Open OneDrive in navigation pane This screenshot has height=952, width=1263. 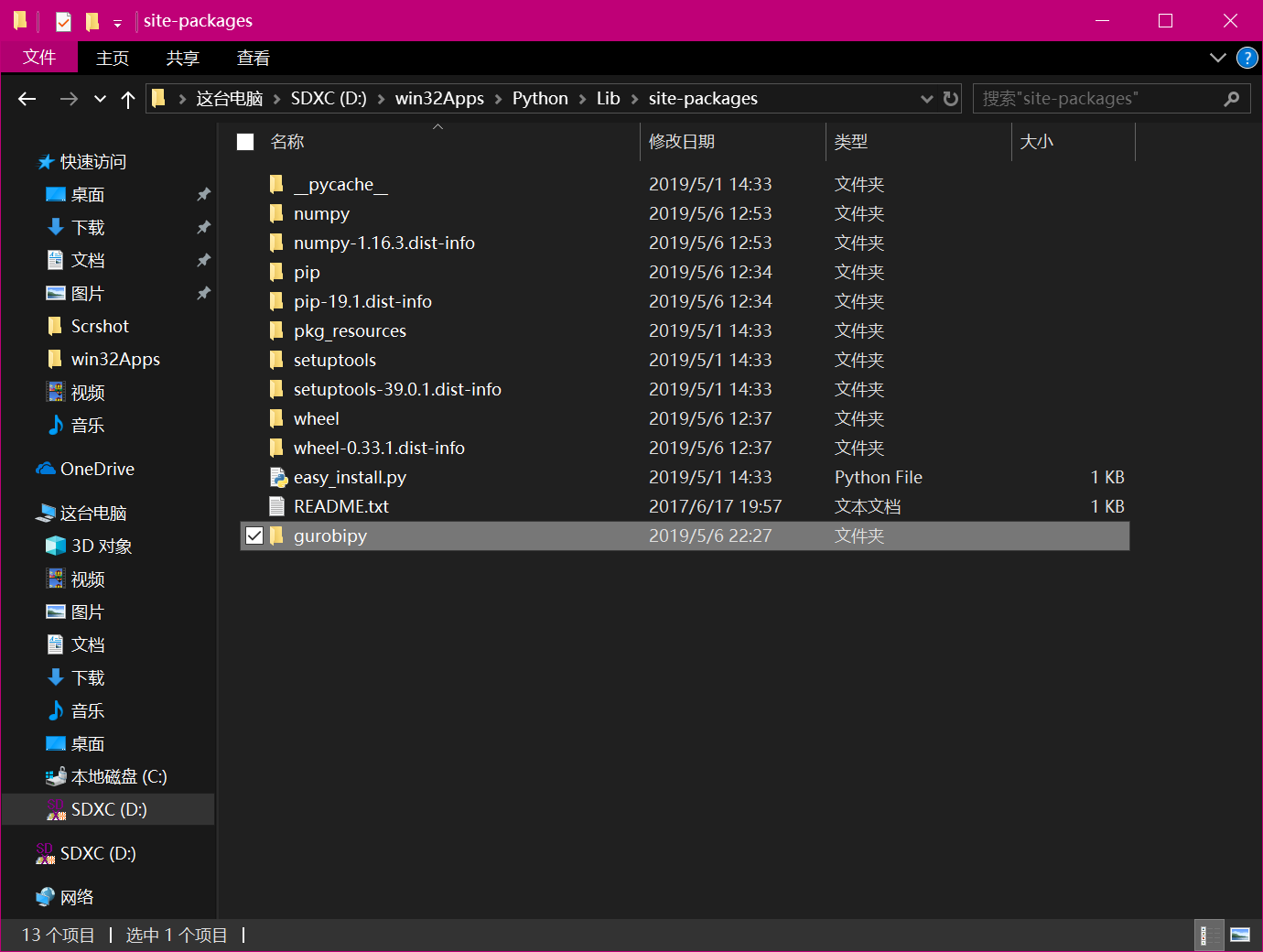coord(97,470)
